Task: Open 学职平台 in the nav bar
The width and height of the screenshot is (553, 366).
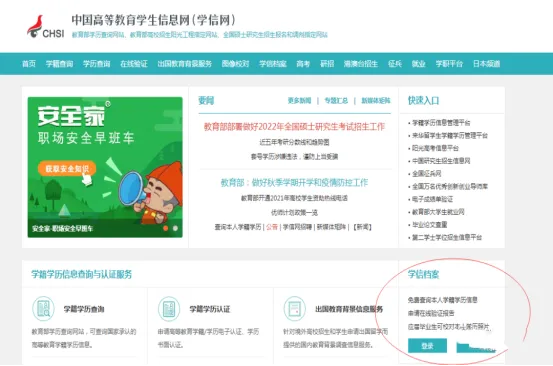Action: (449, 64)
